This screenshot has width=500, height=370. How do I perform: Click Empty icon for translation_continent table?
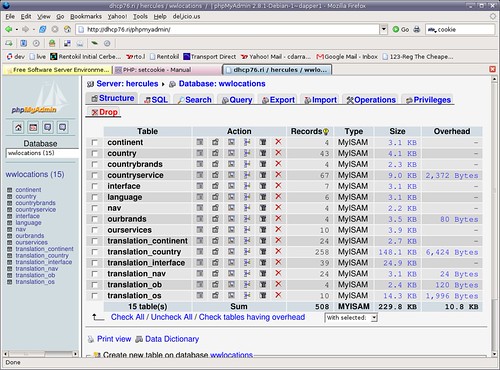263,241
